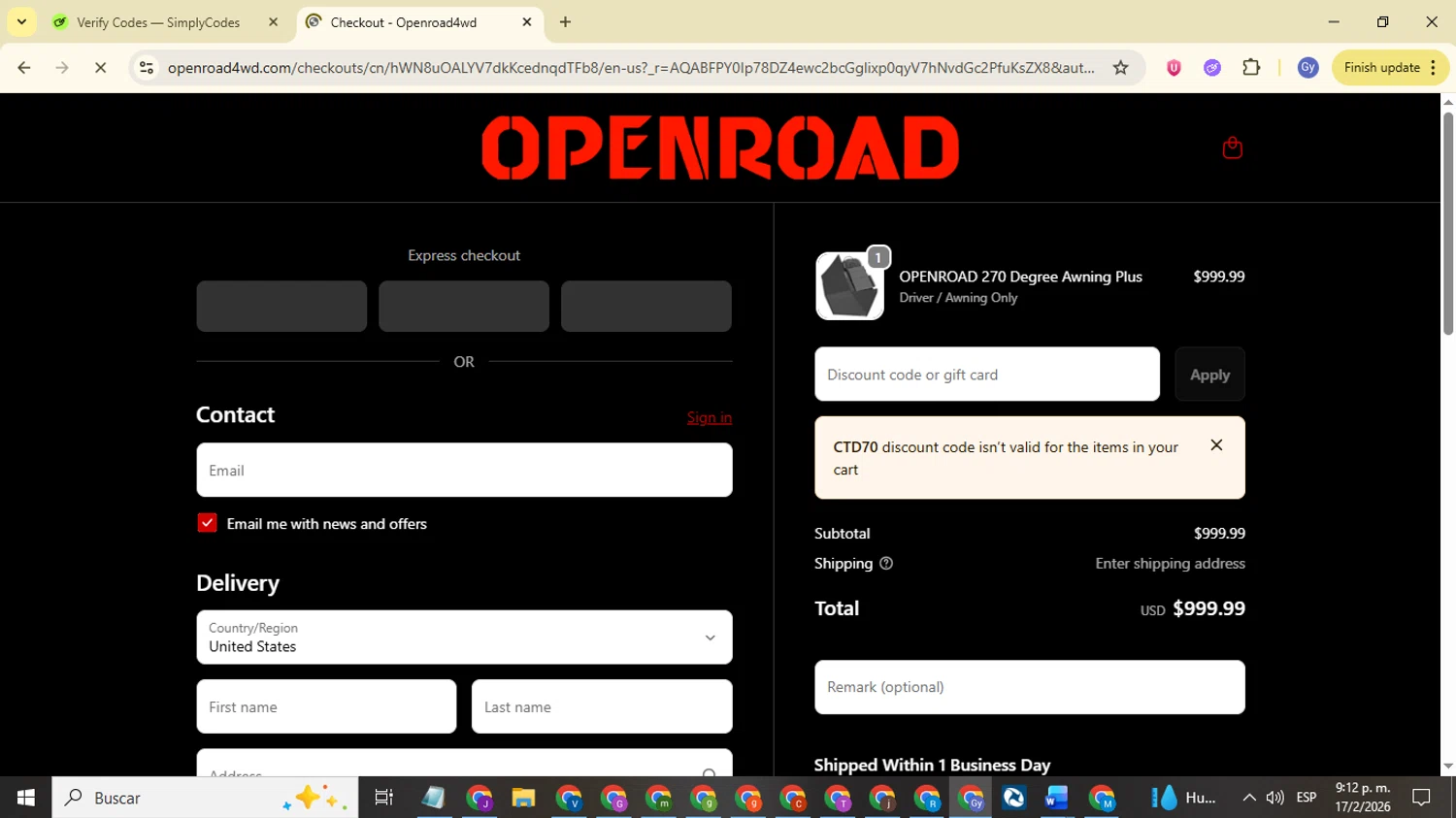Click the Finish update button

coord(1390,68)
